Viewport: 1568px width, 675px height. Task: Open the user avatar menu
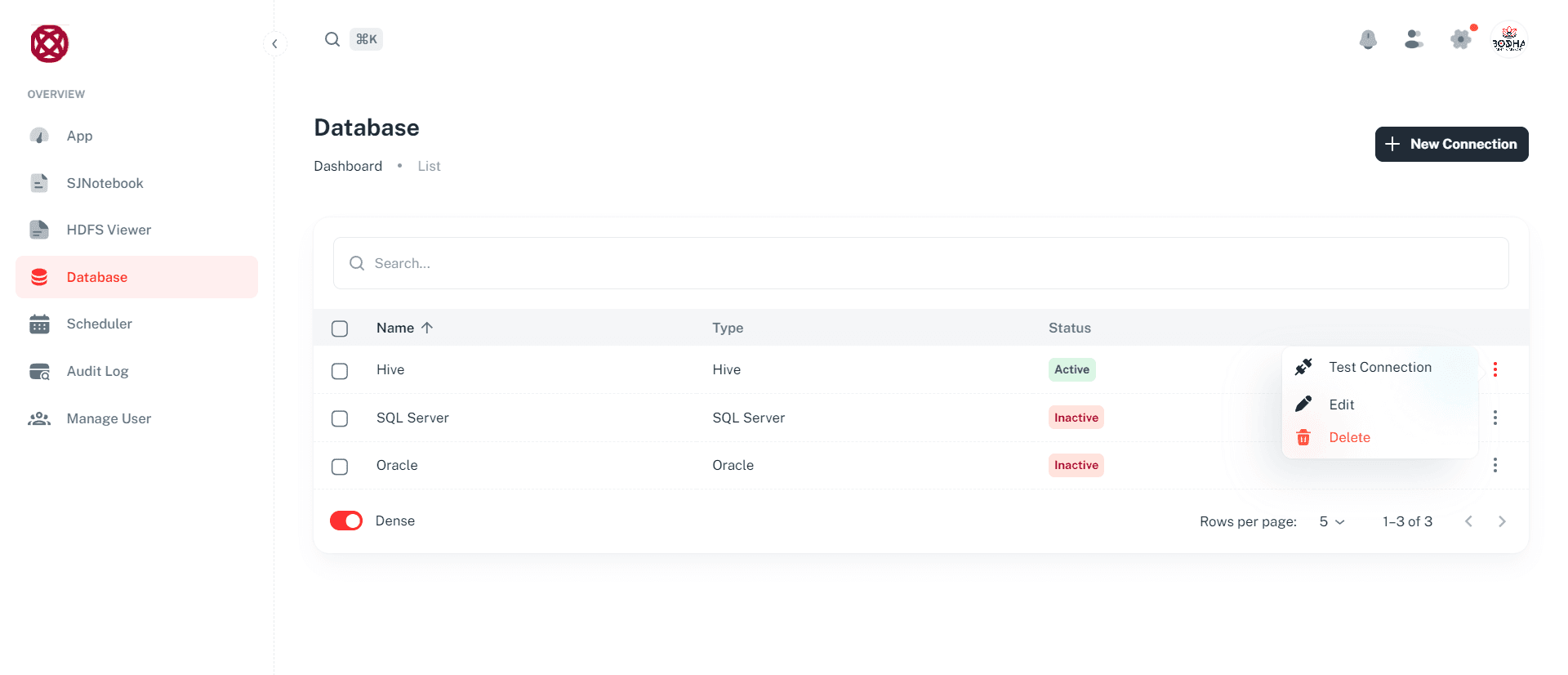(1508, 40)
